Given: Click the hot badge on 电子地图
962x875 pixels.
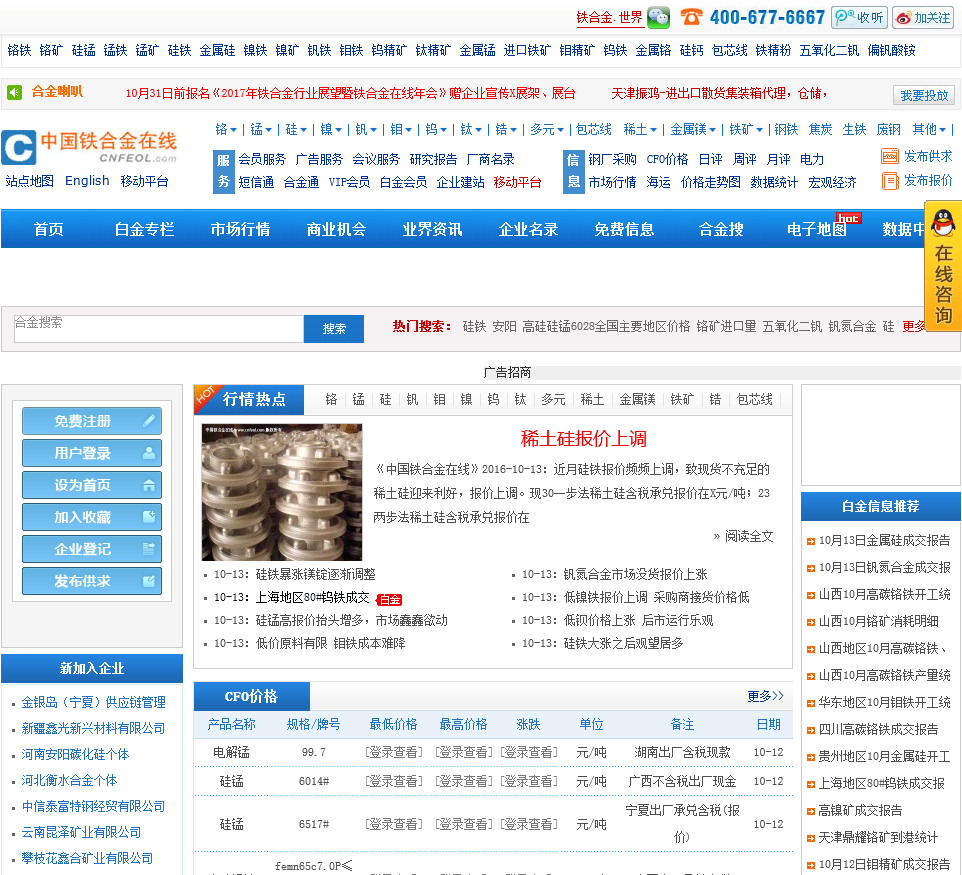Looking at the screenshot, I should (848, 218).
